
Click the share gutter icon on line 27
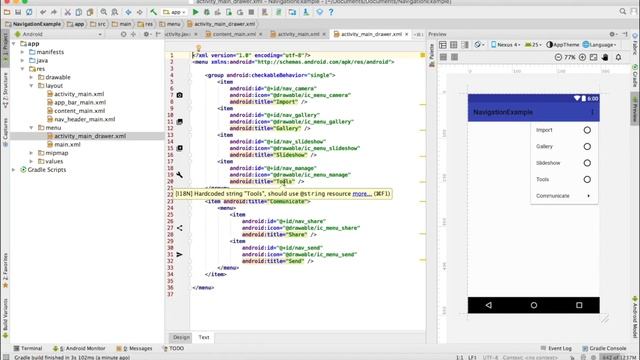tap(180, 228)
